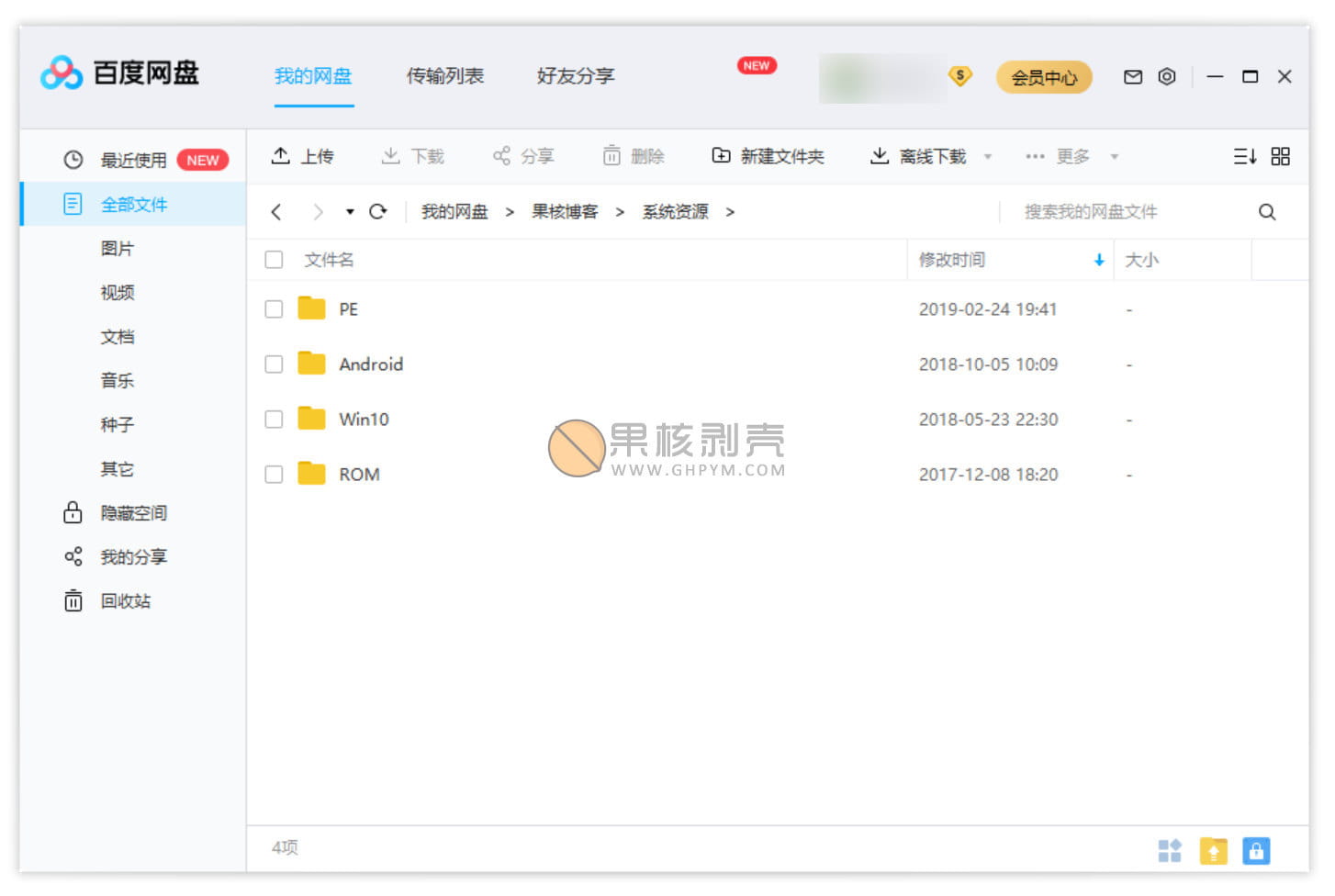Click the 离线下载 offline download icon
1335x896 pixels.
[x=880, y=156]
